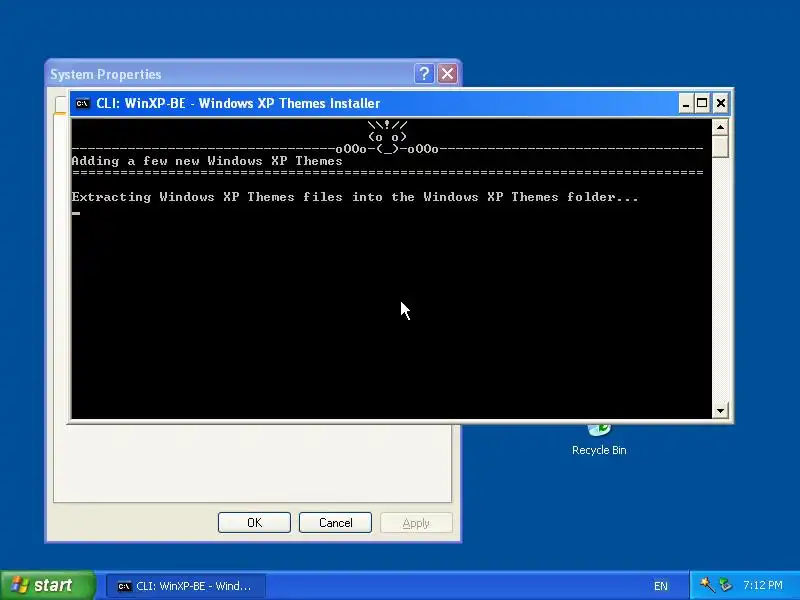The width and height of the screenshot is (800, 600).
Task: Minimize the Themes Installer console window
Action: tap(686, 104)
